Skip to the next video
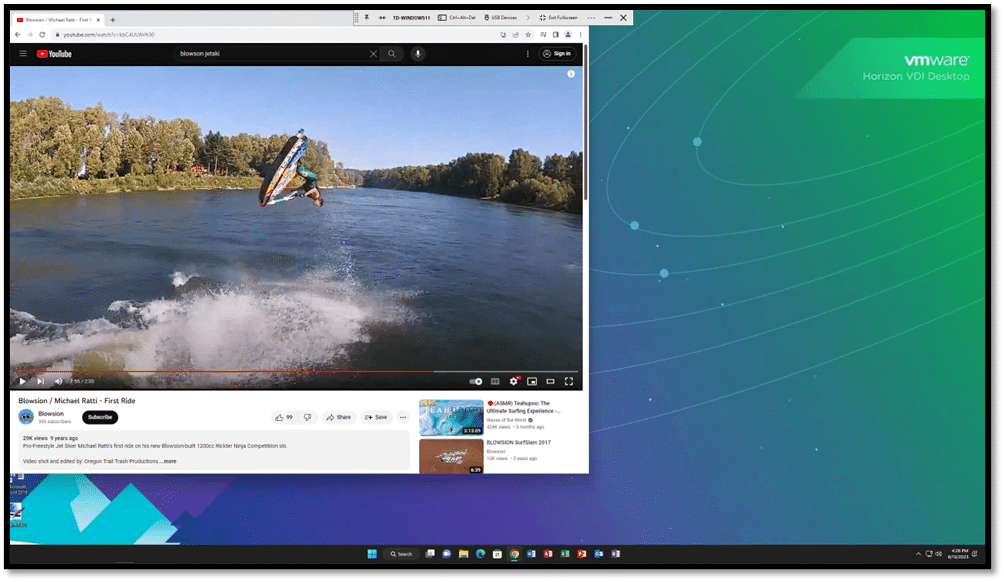This screenshot has width=1004, height=582. coord(40,382)
